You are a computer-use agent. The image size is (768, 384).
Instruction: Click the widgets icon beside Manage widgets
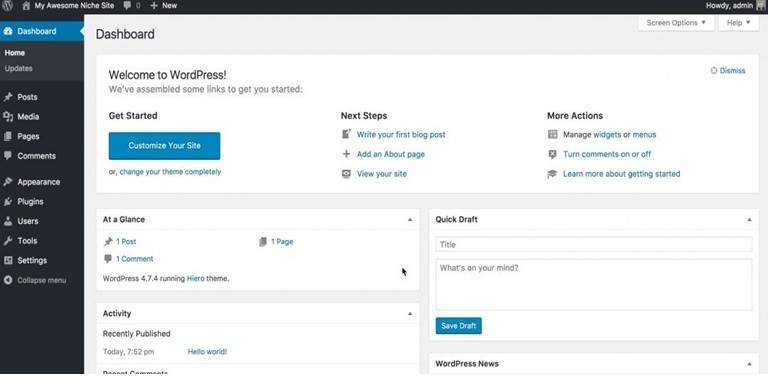pos(552,134)
